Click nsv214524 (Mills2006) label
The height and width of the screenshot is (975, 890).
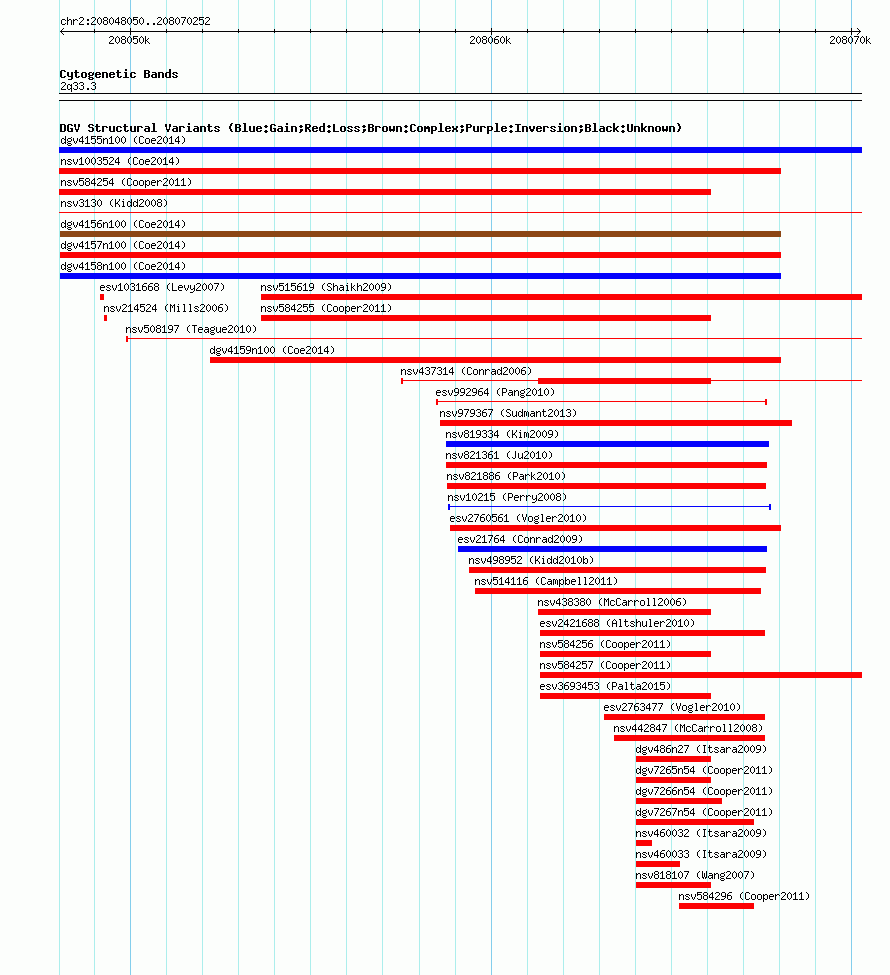(x=166, y=308)
